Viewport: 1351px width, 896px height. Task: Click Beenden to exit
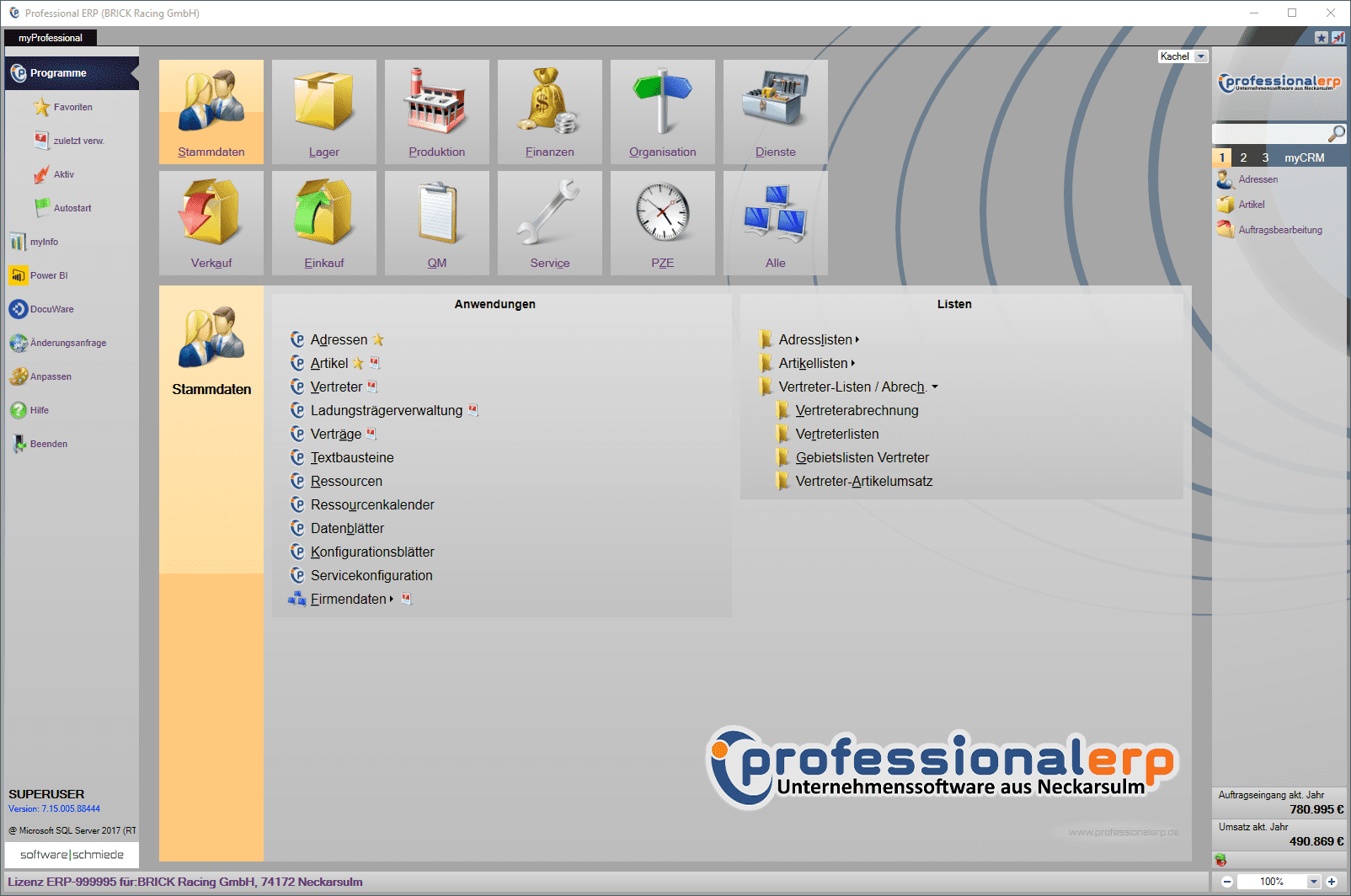(x=39, y=444)
